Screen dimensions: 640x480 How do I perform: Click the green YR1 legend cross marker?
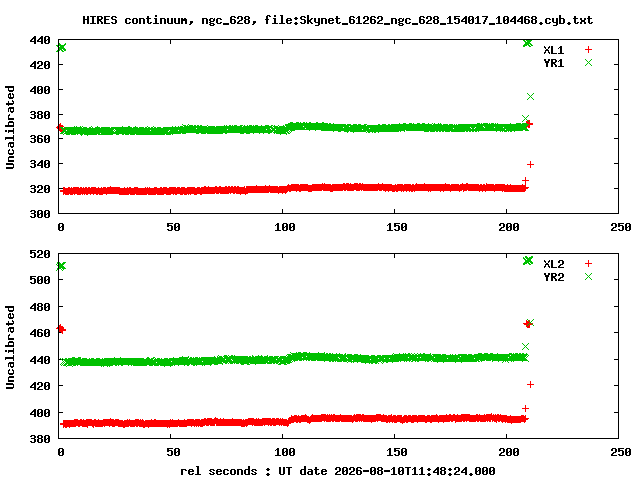(588, 63)
